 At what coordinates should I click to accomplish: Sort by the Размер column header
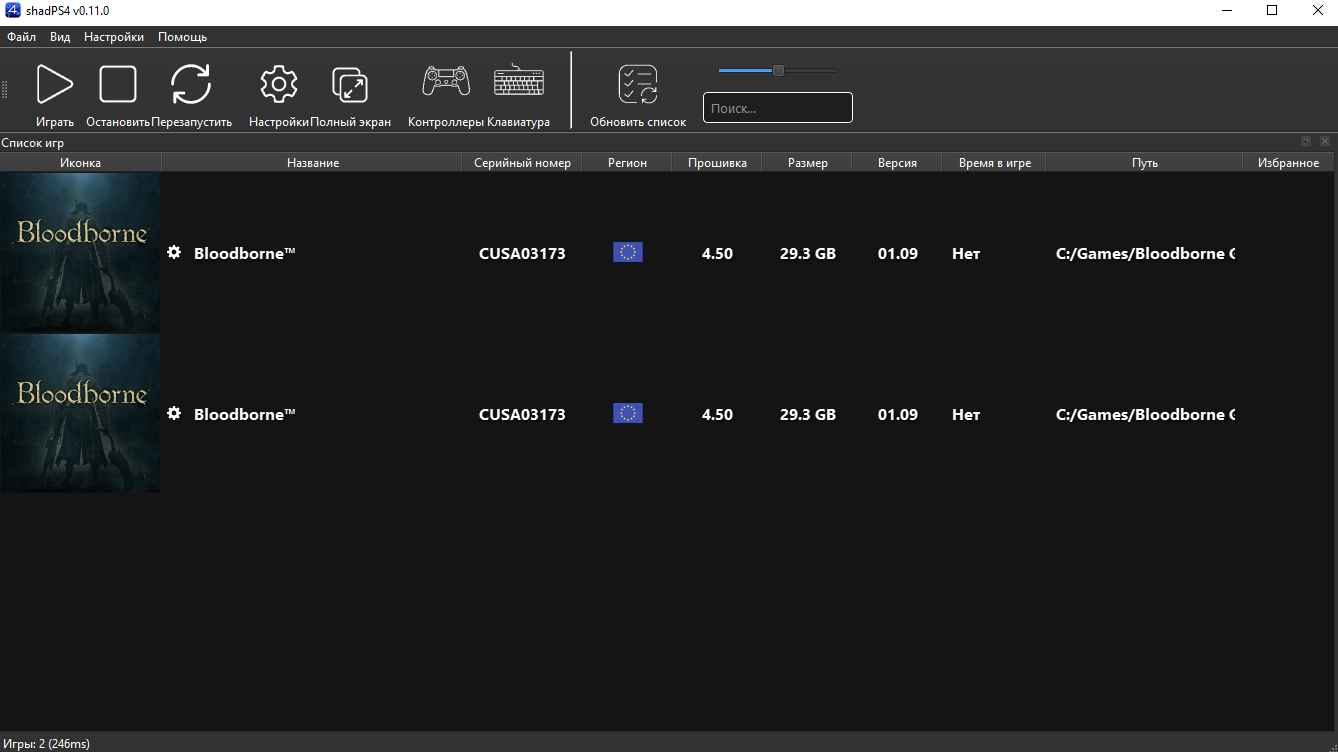(807, 163)
